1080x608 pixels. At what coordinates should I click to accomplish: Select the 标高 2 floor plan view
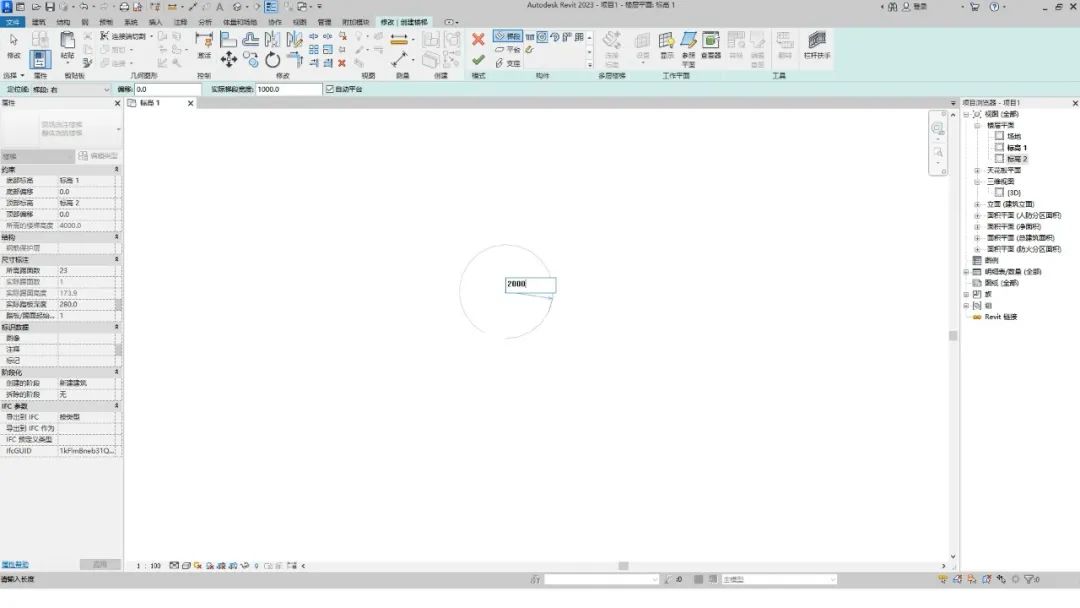tap(1017, 159)
